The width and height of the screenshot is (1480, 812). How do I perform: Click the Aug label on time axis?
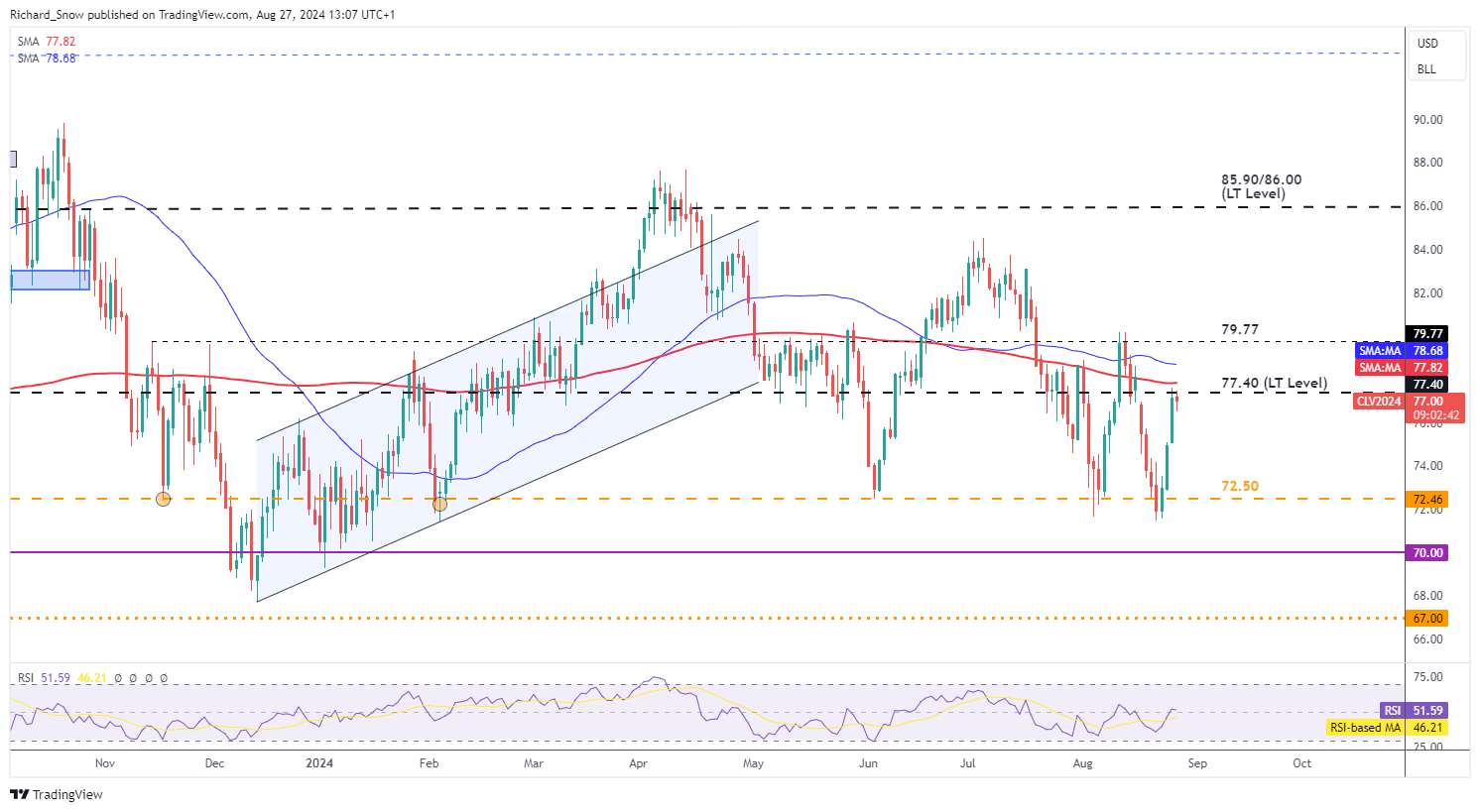pyautogui.click(x=1083, y=763)
